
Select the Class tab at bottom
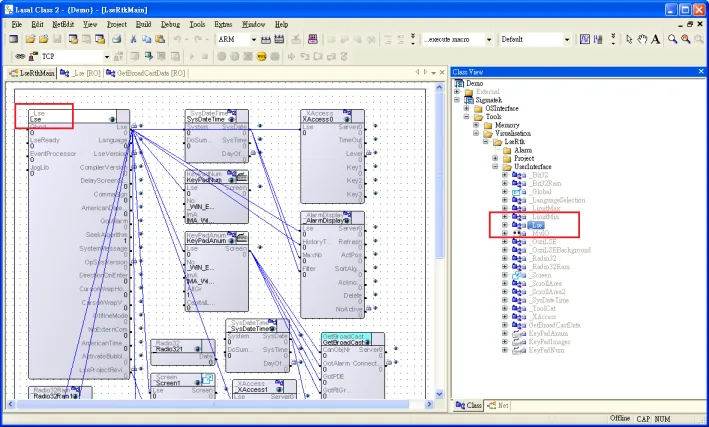pos(468,405)
